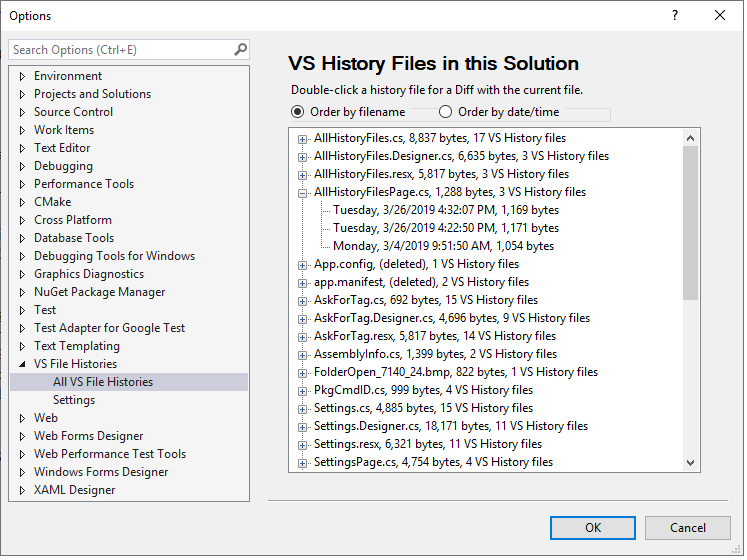Open Test Adapter for Google Test
This screenshot has height=560, width=747.
point(109,328)
